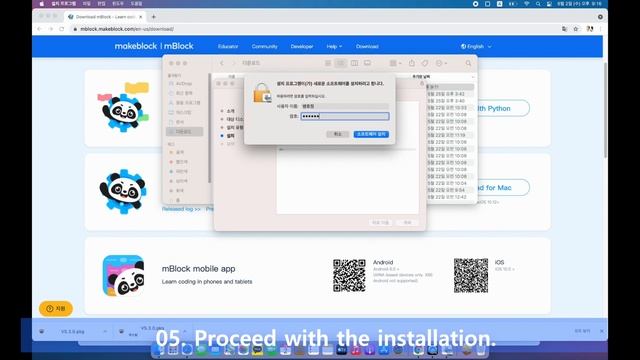640x360 pixels.
Task: Open Spotlight search from the menu bar
Action: coord(538,4)
